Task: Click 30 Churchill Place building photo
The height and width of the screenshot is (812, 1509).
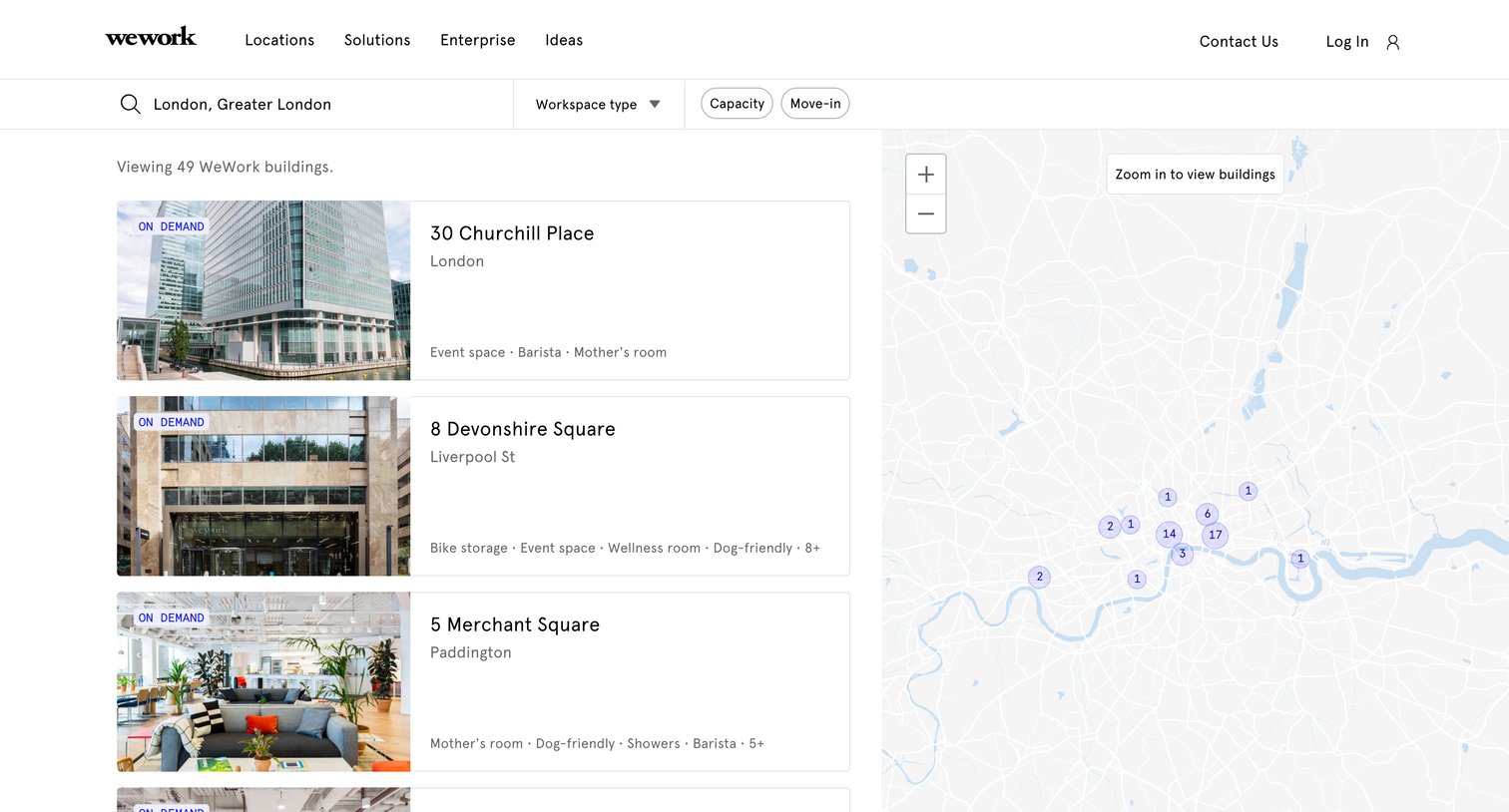Action: [263, 290]
